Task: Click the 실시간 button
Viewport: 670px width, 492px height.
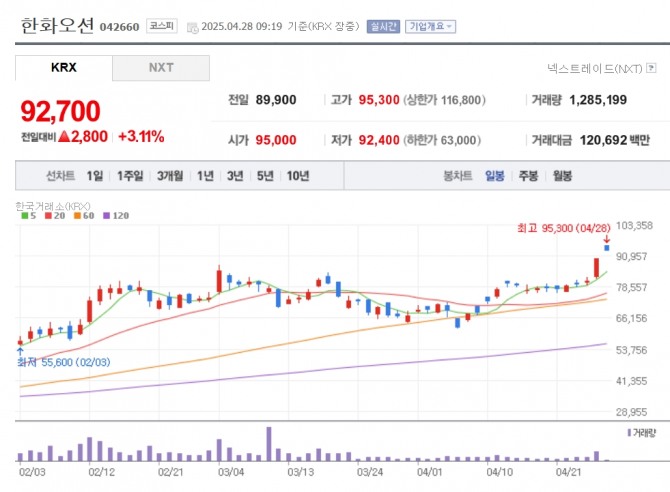Action: (383, 27)
